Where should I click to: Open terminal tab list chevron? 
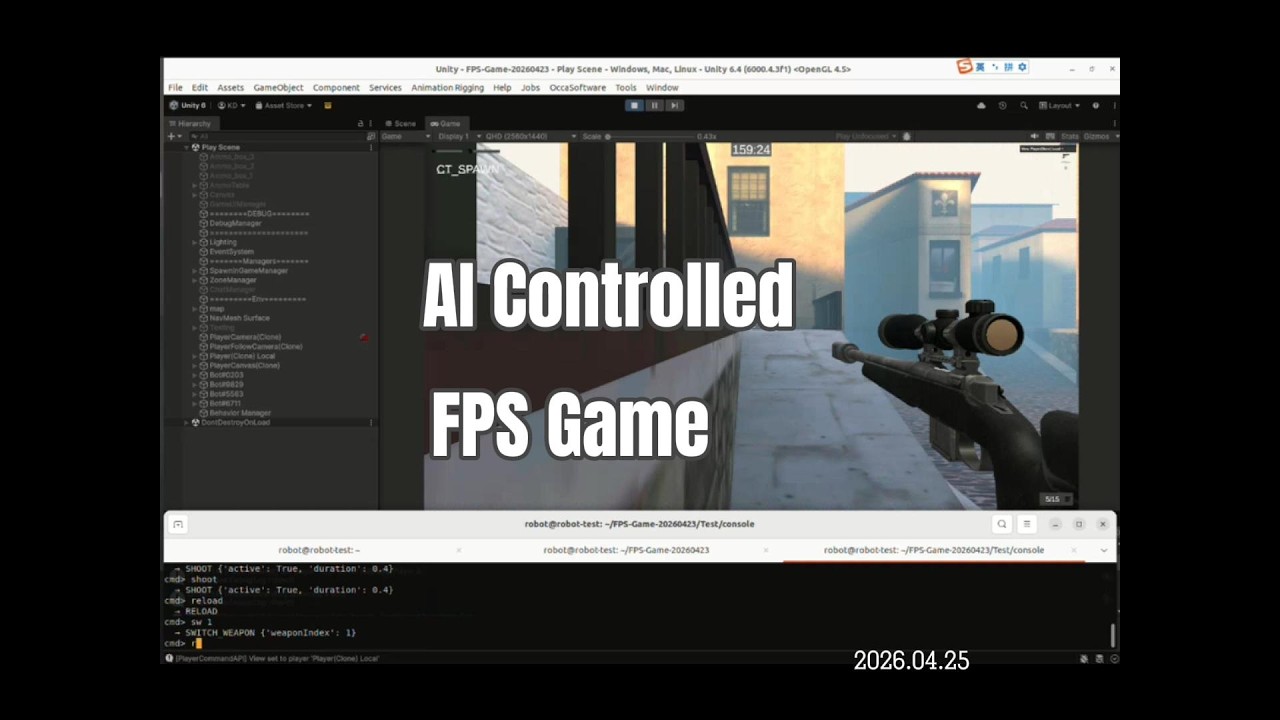(1104, 550)
